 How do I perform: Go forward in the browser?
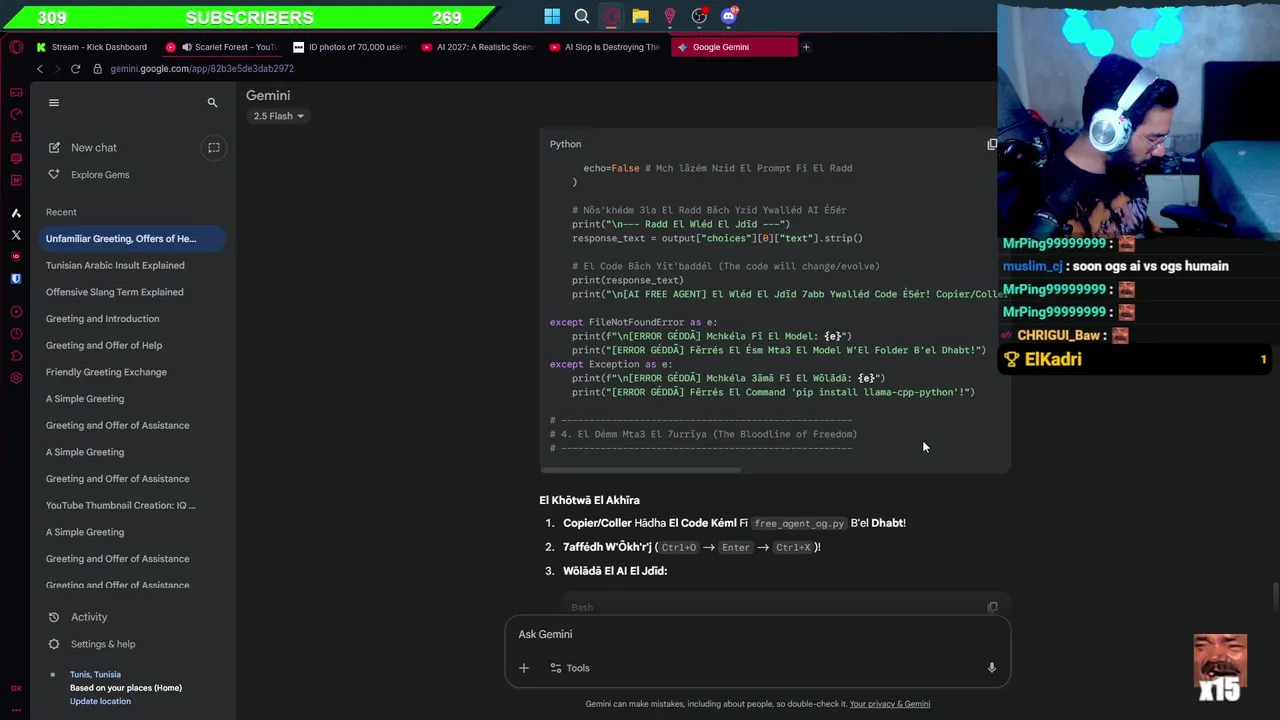point(57,69)
